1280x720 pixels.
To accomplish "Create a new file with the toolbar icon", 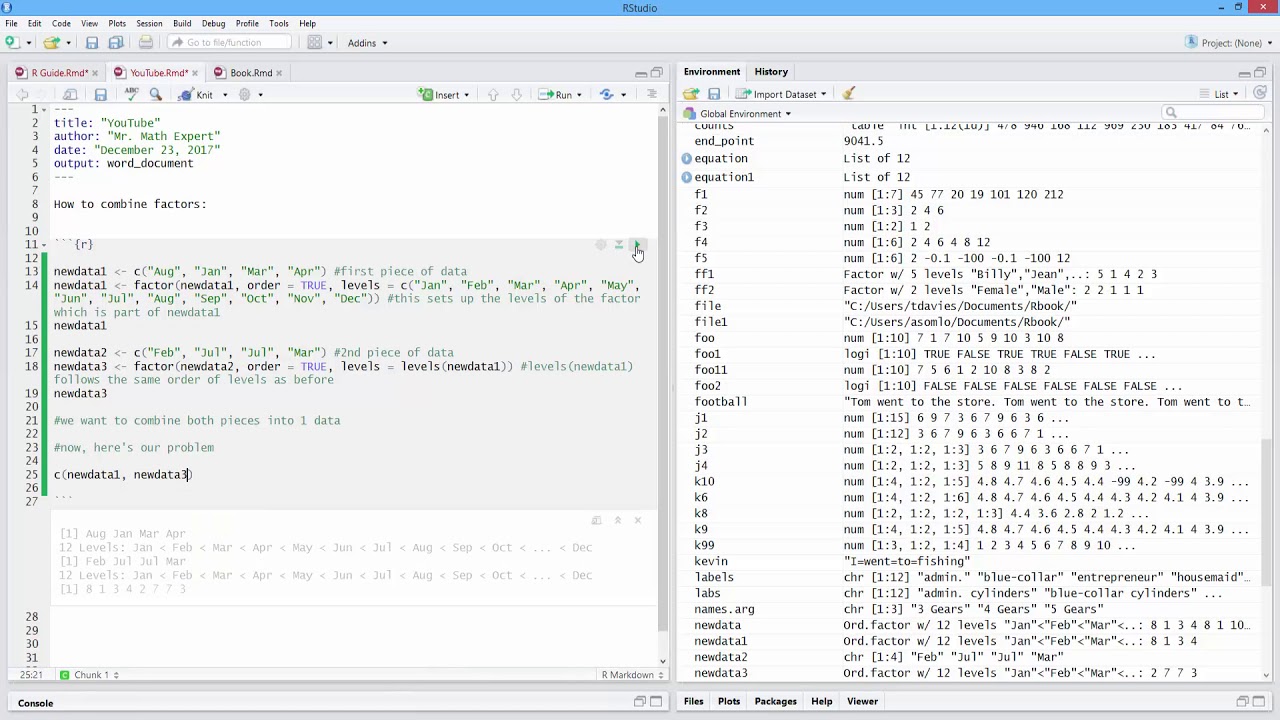I will tap(12, 43).
